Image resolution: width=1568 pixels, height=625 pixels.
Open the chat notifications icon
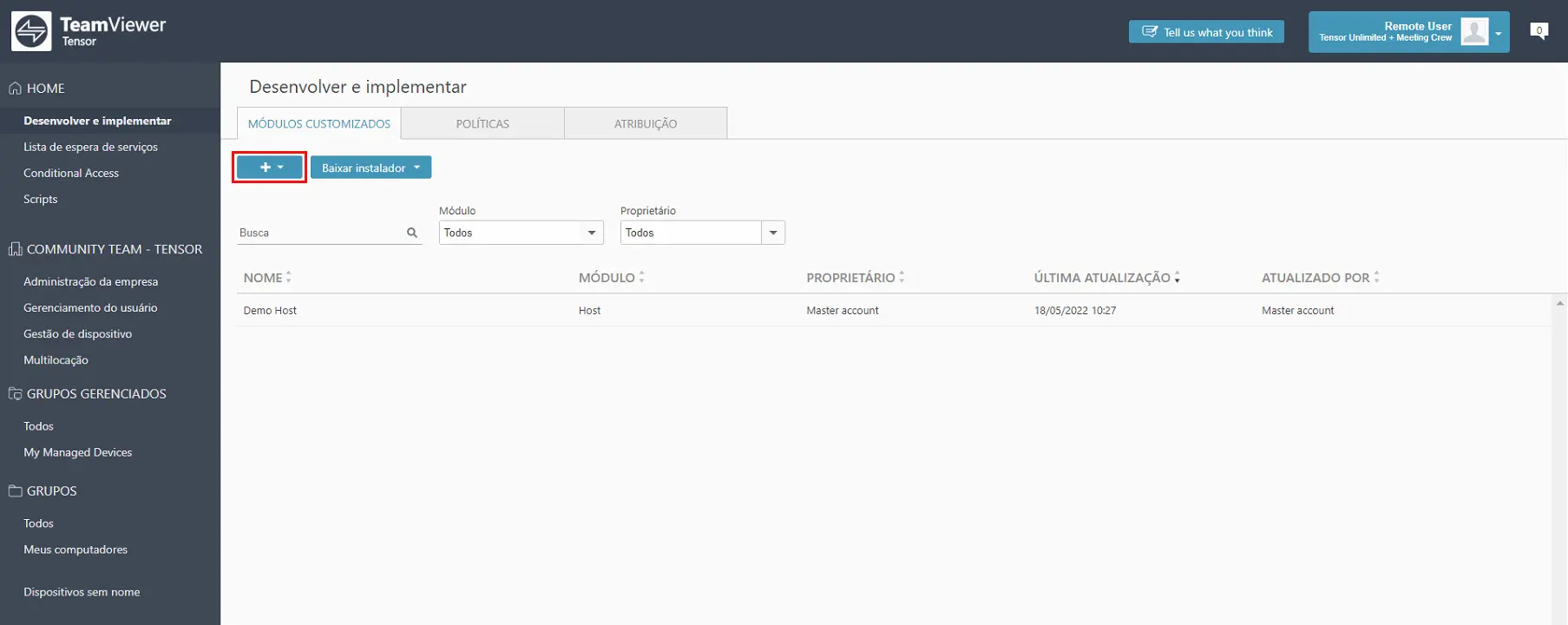pos(1539,31)
